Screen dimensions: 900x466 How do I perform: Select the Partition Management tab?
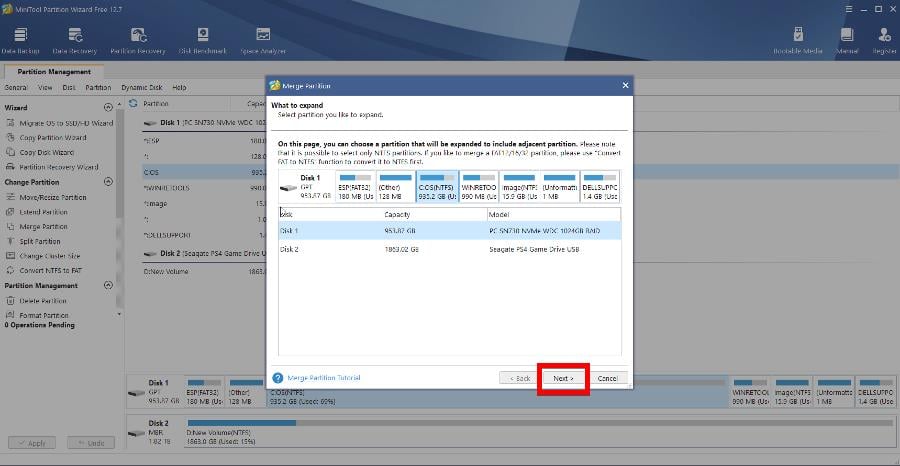click(x=55, y=72)
